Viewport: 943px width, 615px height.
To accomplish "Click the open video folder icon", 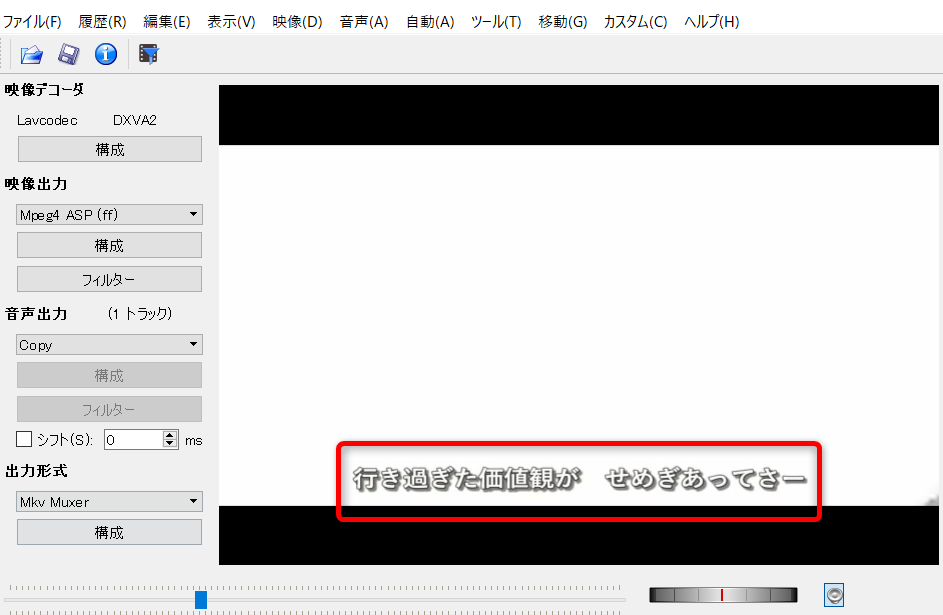I will click(x=31, y=54).
